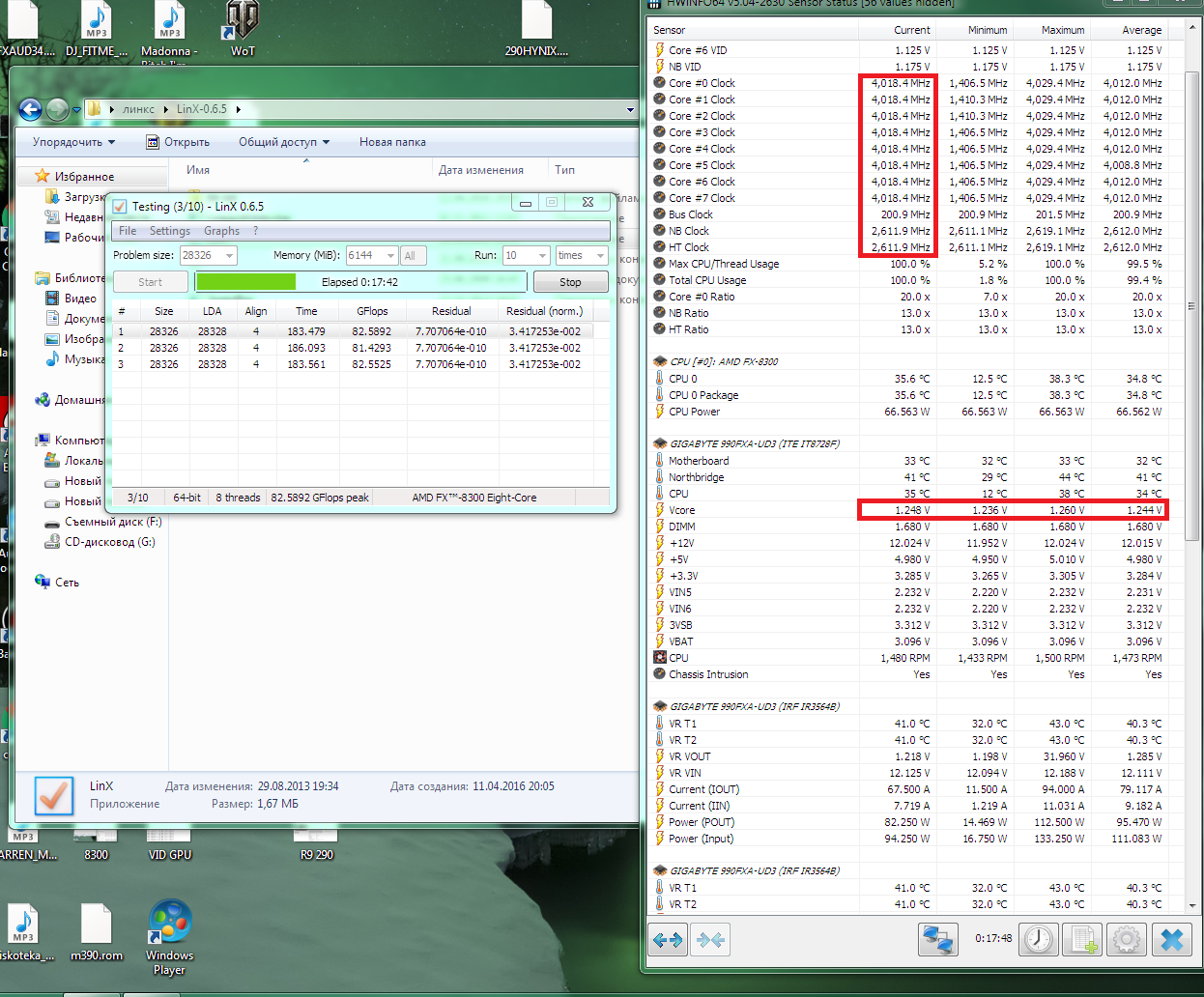The height and width of the screenshot is (997, 1204).
Task: Click Новая папка in Explorer toolbar
Action: coord(392,142)
